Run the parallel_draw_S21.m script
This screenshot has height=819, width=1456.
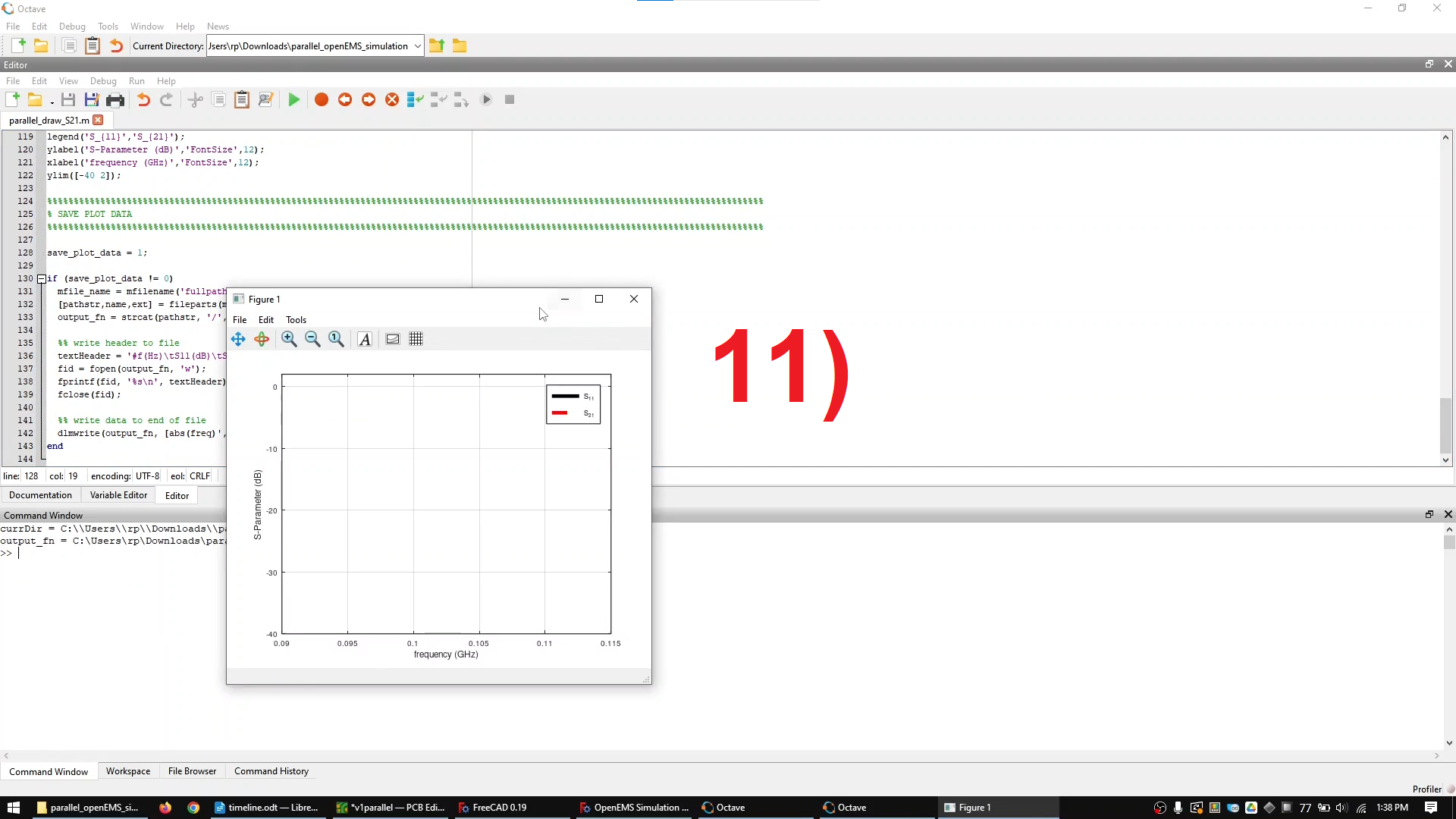[x=294, y=99]
